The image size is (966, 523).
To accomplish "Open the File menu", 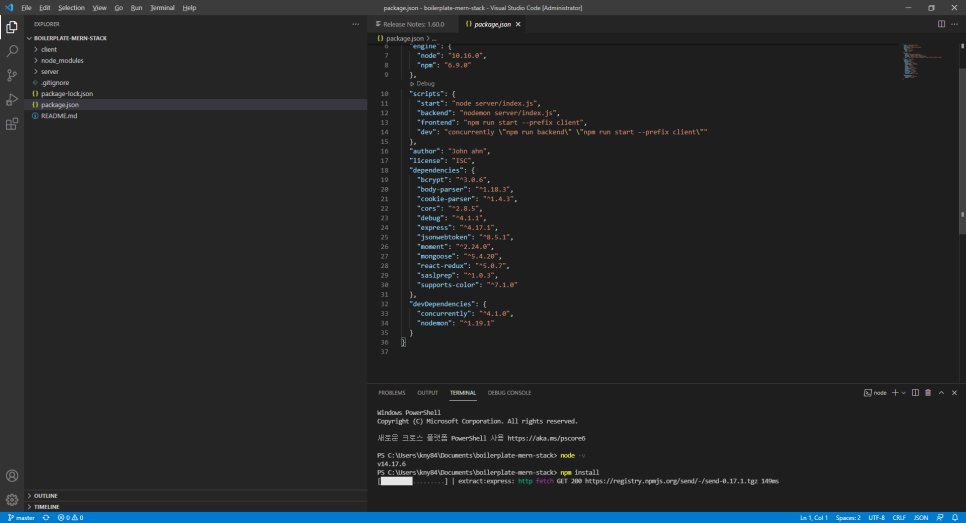I will [26, 8].
